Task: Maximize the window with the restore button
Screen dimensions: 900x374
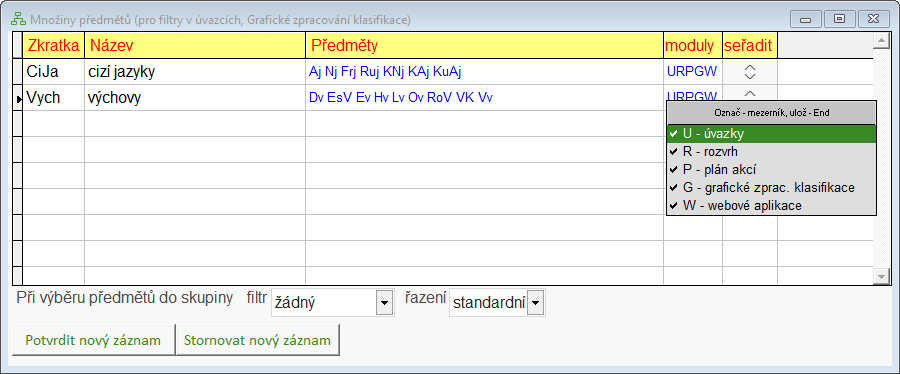Action: (839, 19)
